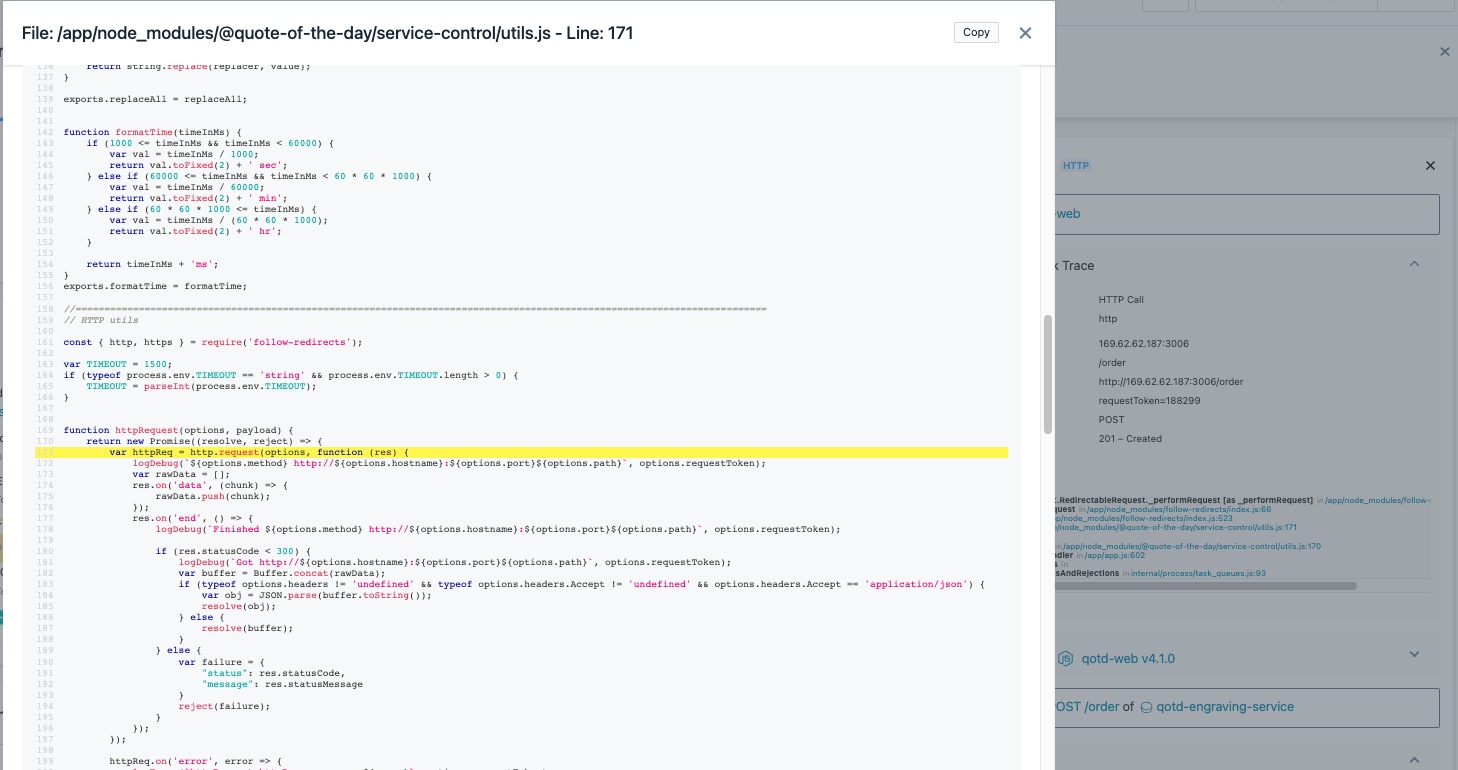Viewport: 1458px width, 770px height.
Task: Click the modal's vertical scrollbar thumb
Action: pyautogui.click(x=1047, y=375)
